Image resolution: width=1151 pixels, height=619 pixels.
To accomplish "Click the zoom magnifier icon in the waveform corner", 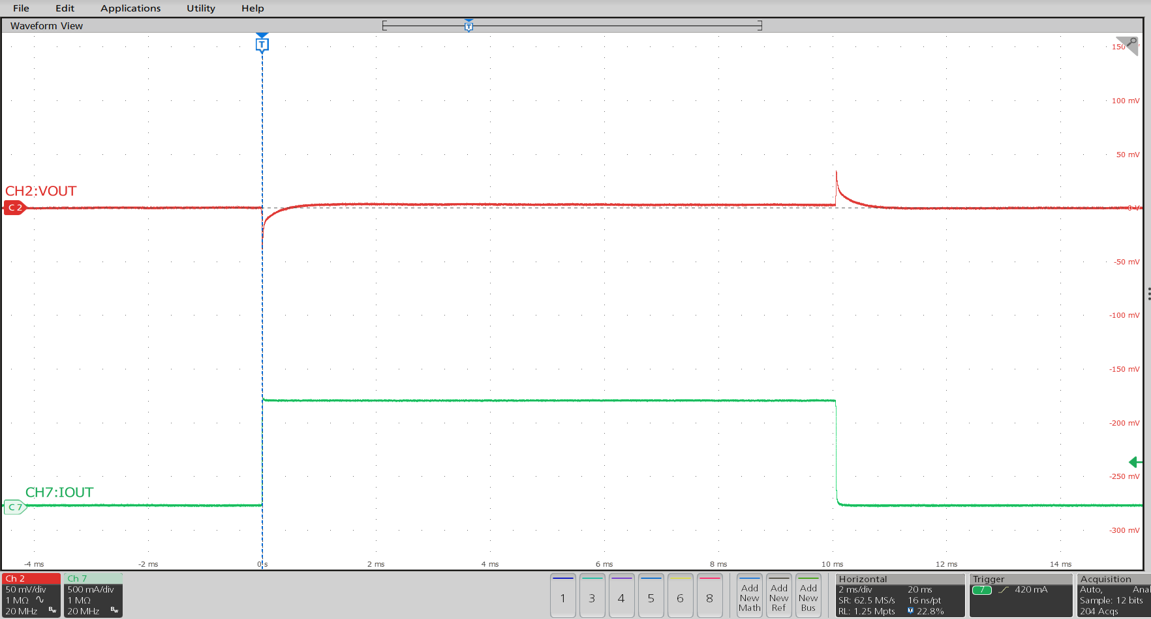I will pos(1131,43).
